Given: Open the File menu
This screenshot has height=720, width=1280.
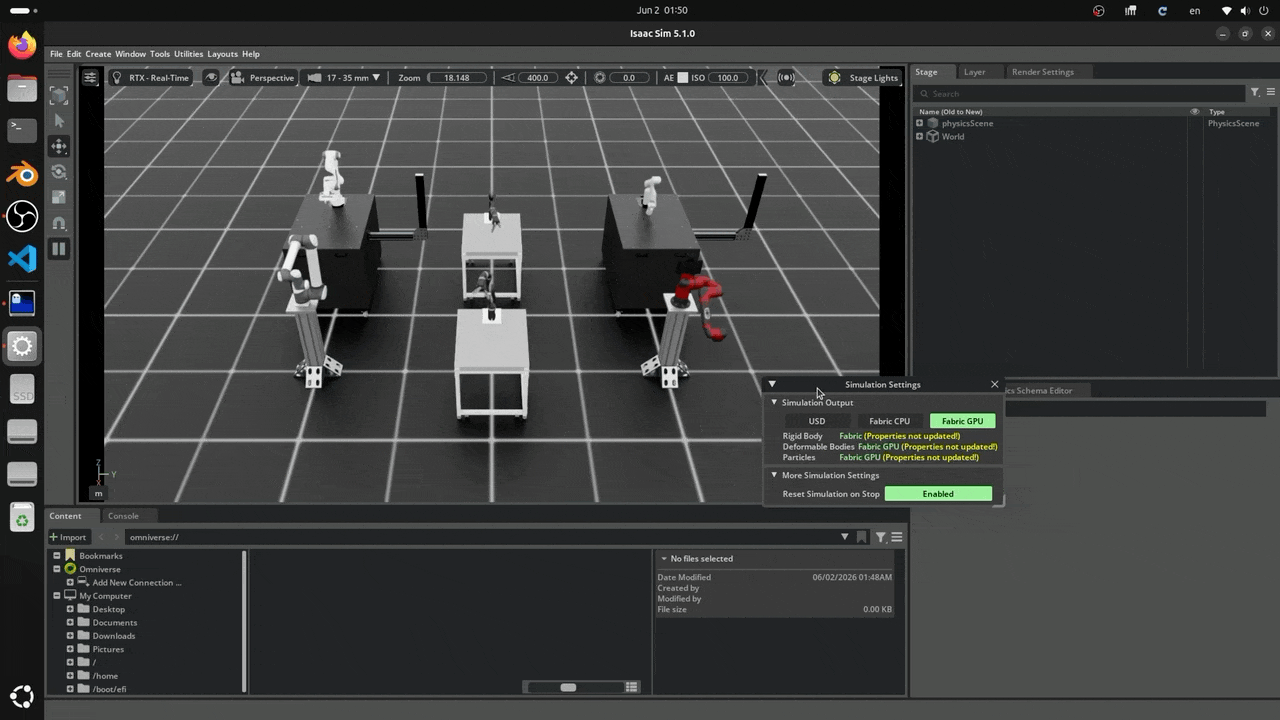Looking at the screenshot, I should coord(56,54).
